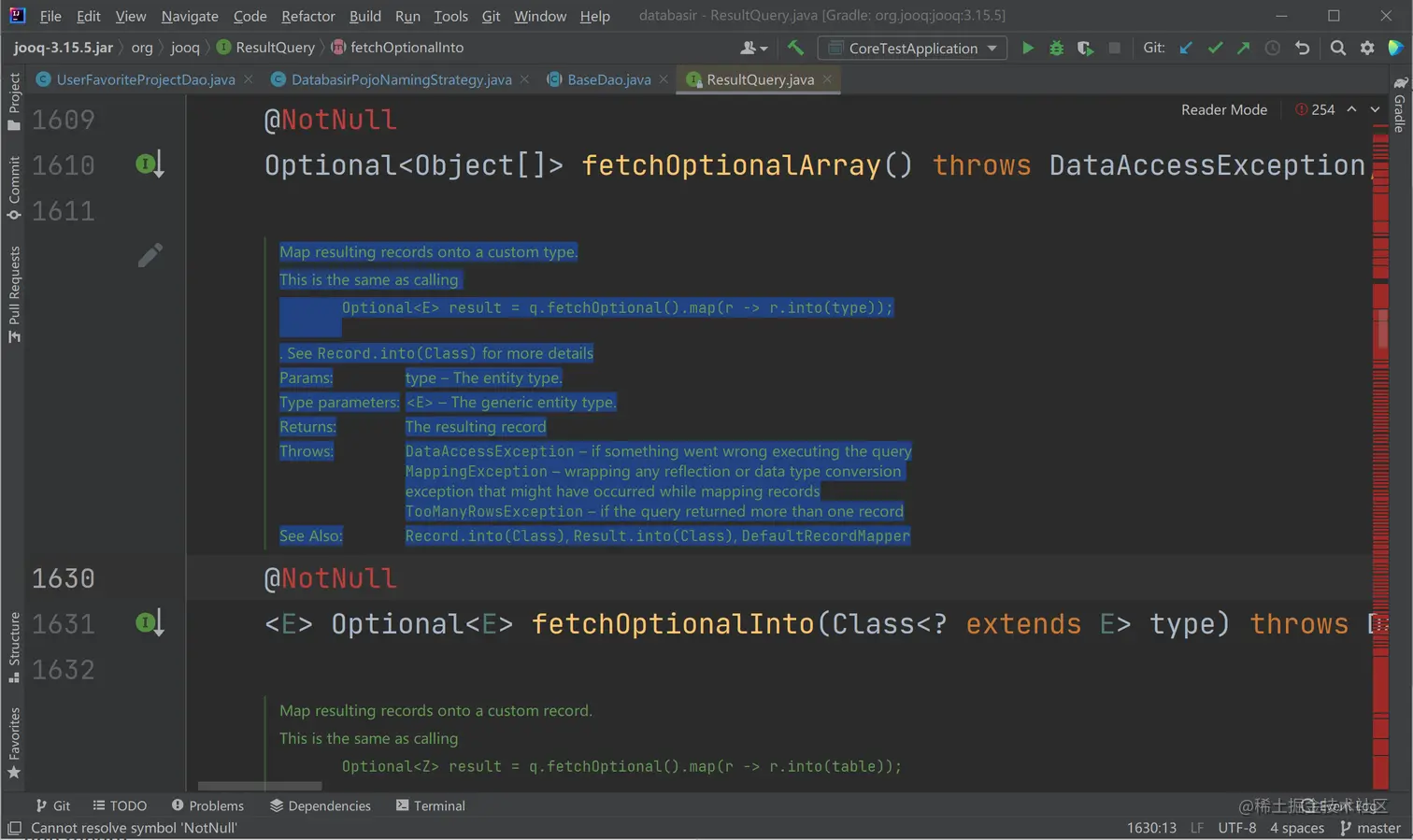
Task: Run CoreTestApplication with the green play icon
Action: (1027, 48)
